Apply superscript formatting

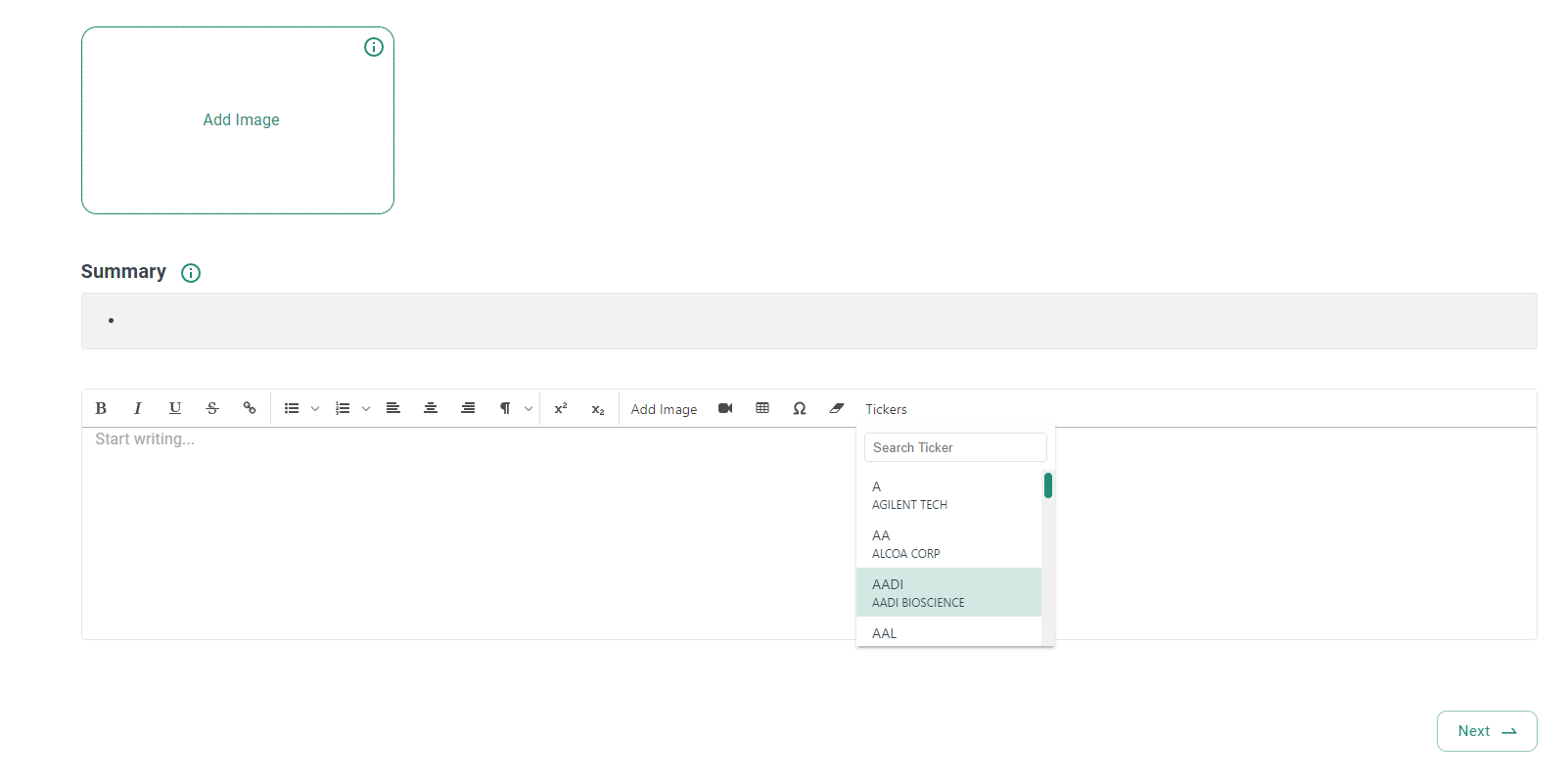pos(561,408)
